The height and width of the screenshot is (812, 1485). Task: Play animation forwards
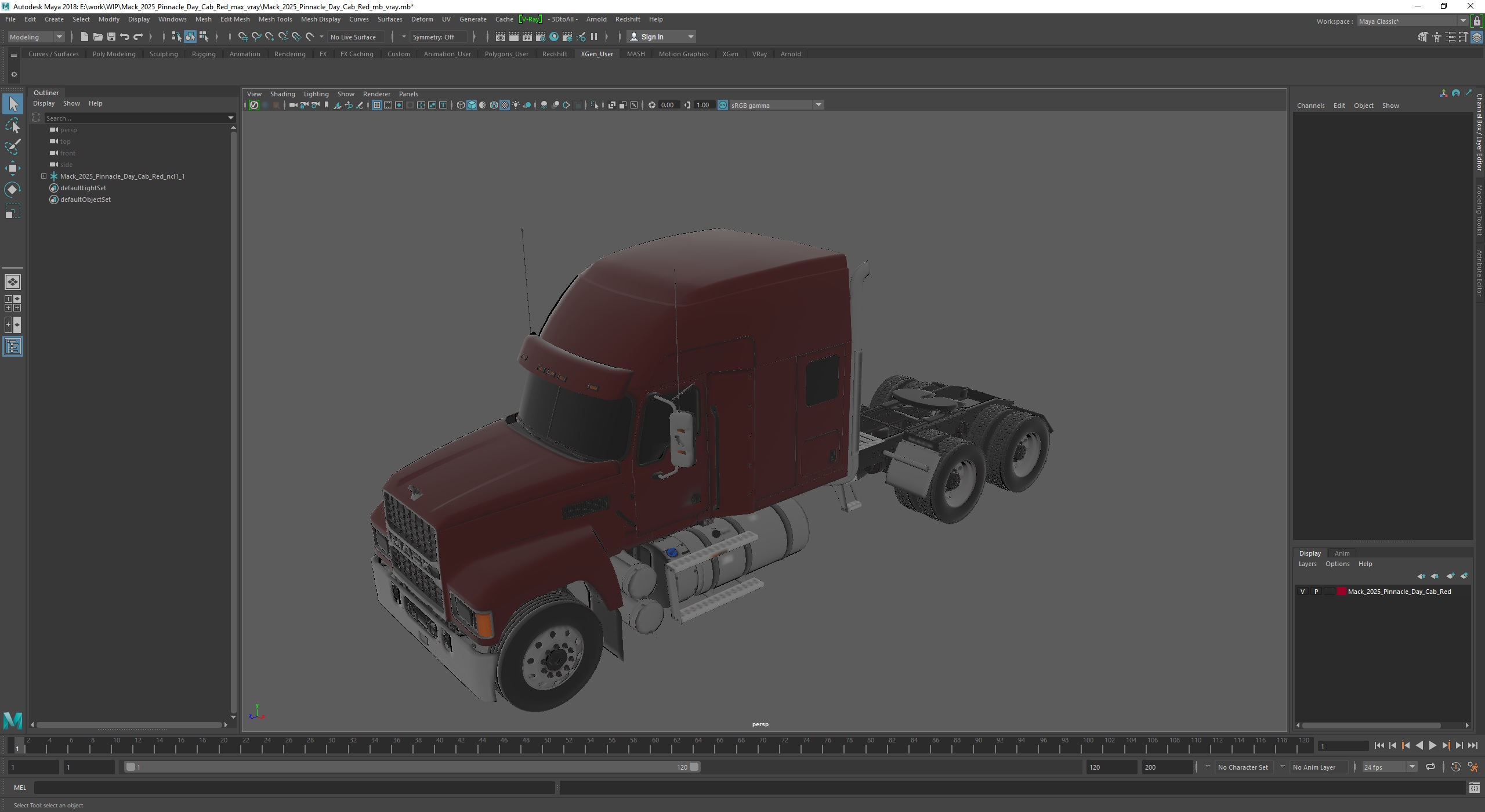tap(1432, 746)
